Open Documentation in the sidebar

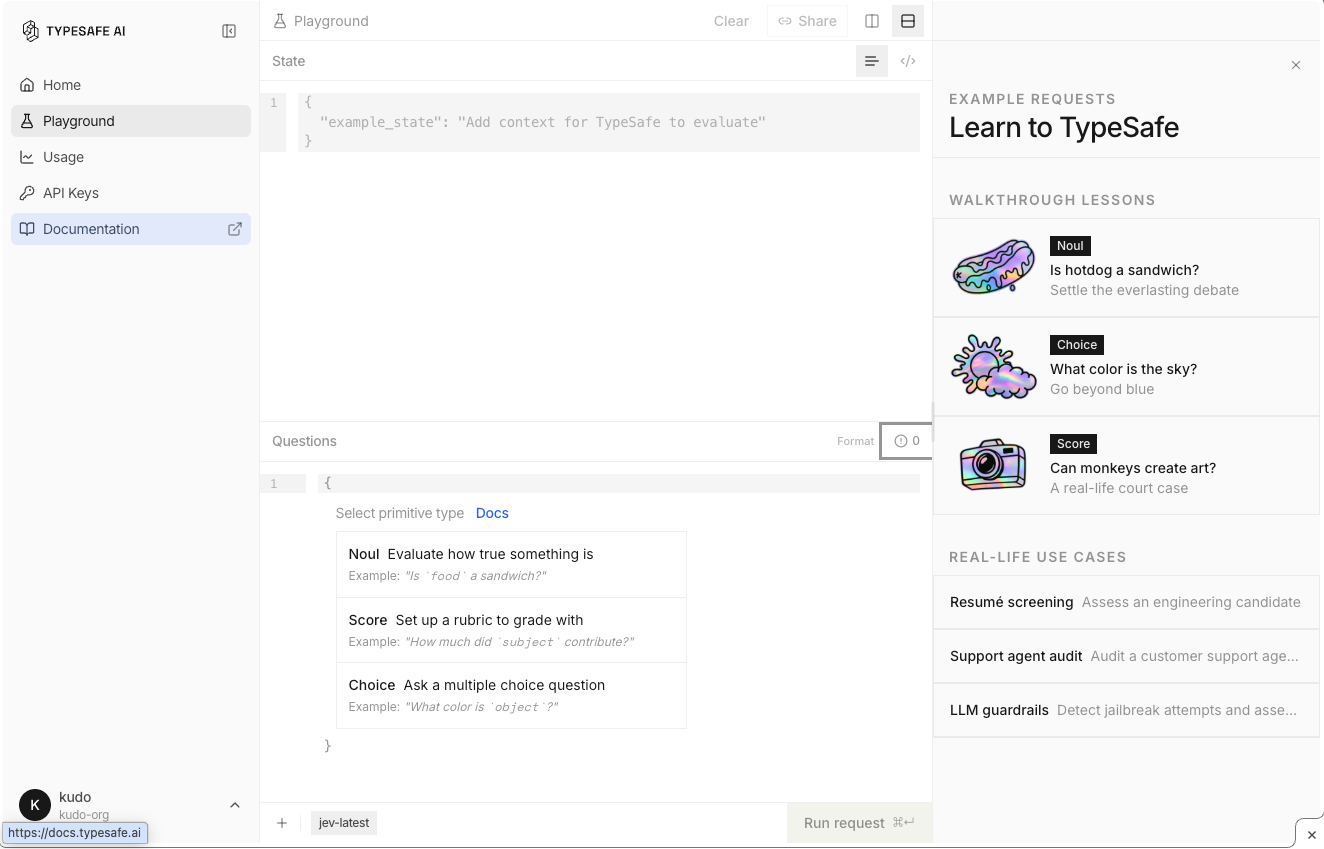[x=131, y=229]
